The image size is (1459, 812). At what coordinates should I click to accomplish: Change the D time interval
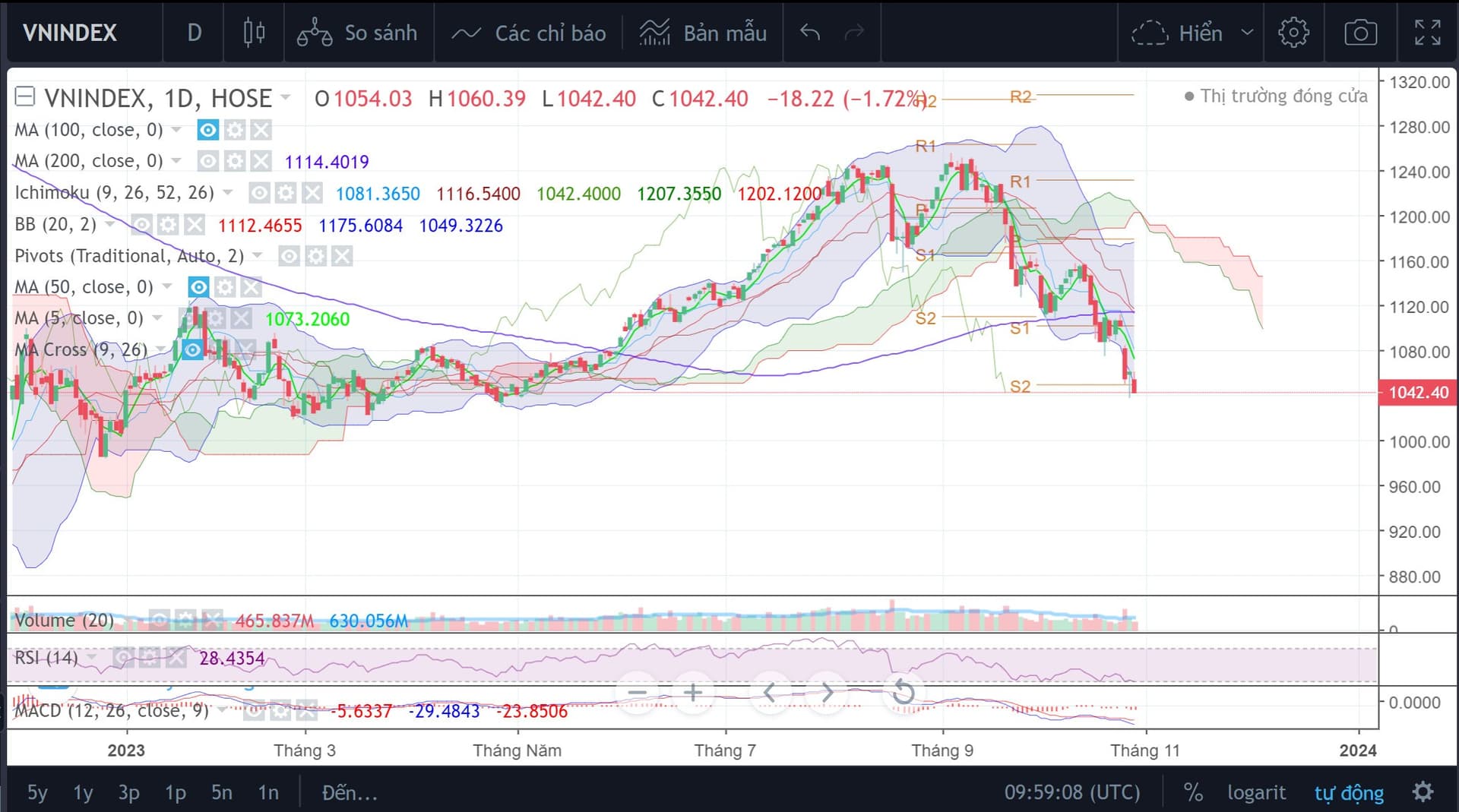tap(194, 33)
